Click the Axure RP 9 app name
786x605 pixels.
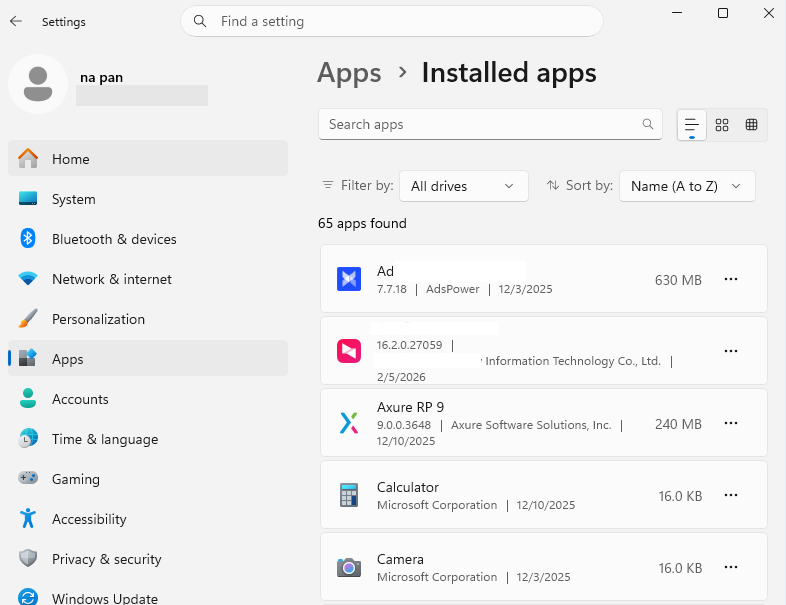click(411, 407)
